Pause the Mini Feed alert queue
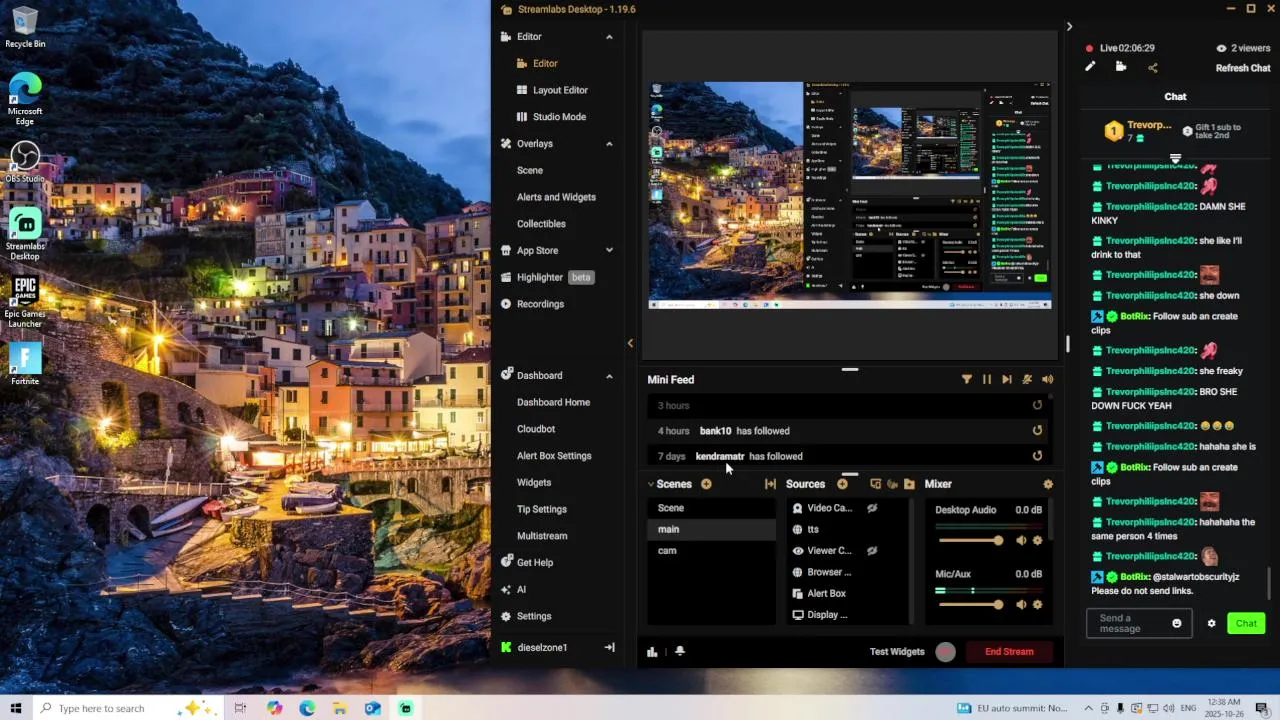The height and width of the screenshot is (720, 1280). 987,379
